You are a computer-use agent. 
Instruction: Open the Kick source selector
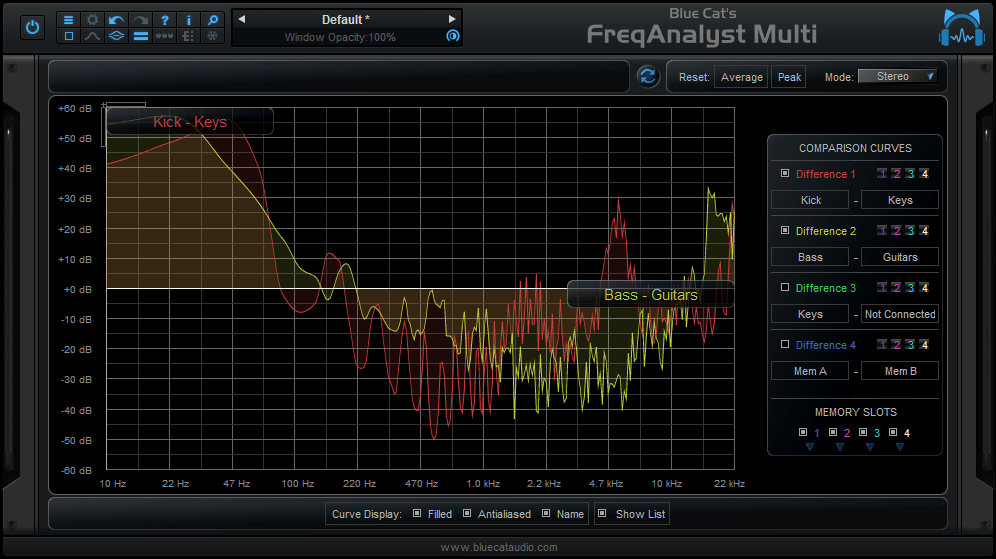pyautogui.click(x=810, y=200)
